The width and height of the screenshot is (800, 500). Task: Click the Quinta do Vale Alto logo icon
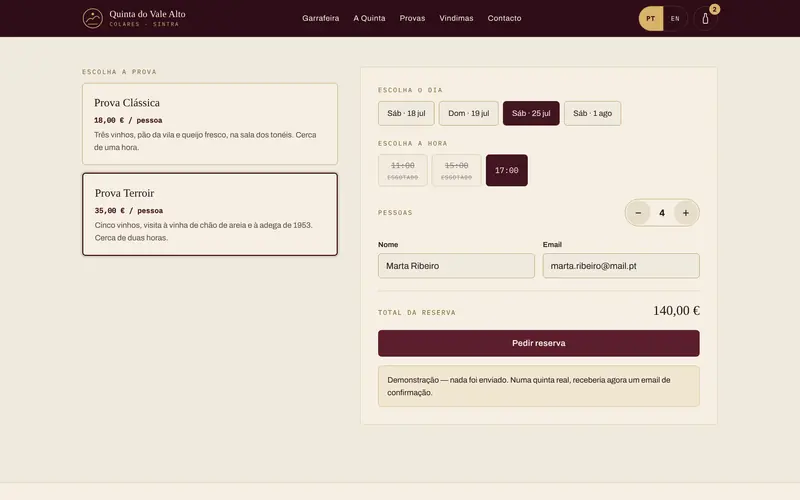(x=93, y=18)
